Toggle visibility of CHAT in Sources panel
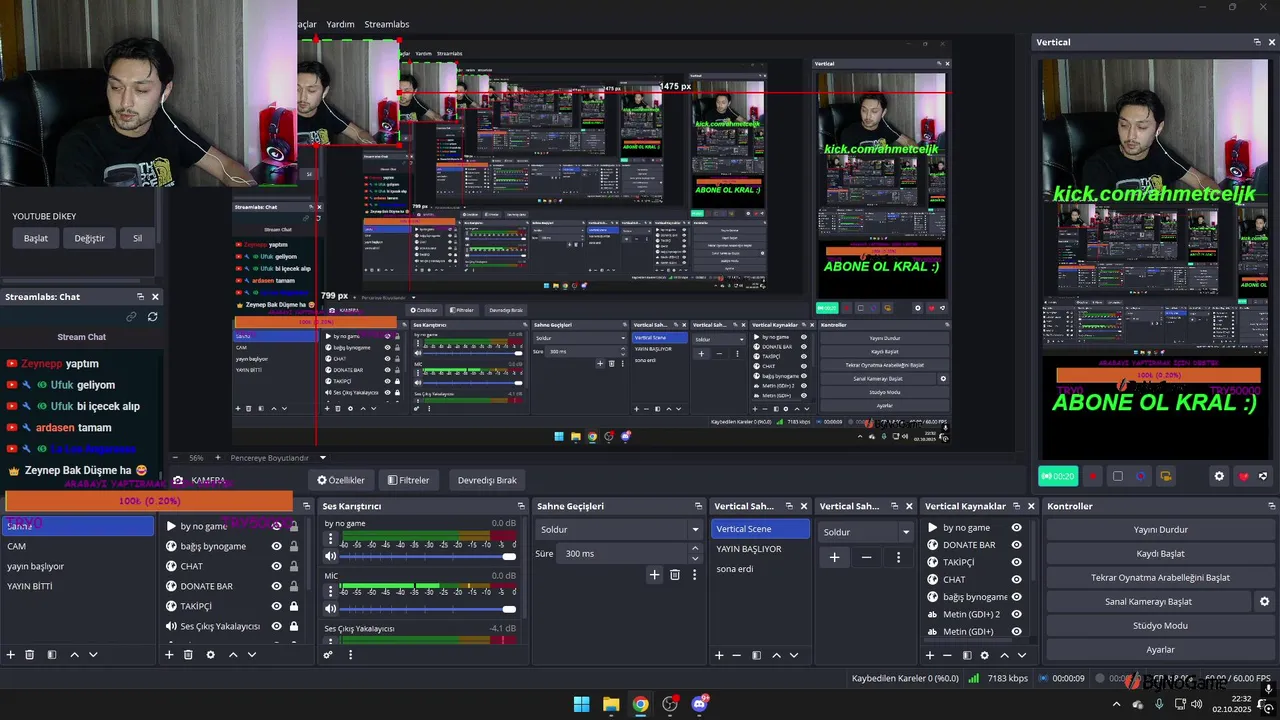 tap(277, 566)
